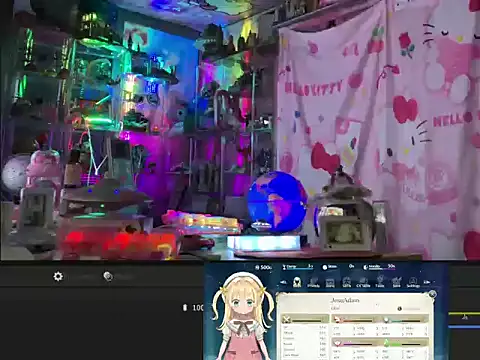Click the heart stat header icon
The height and width of the screenshot is (360, 480).
click(x=337, y=343)
